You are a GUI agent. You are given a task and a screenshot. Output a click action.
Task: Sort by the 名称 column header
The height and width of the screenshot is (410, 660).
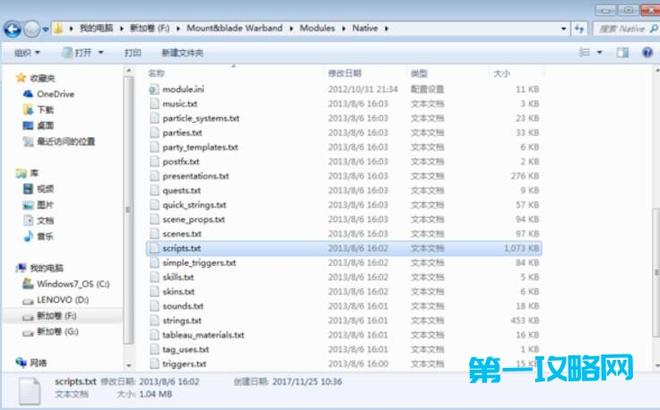pyautogui.click(x=156, y=73)
